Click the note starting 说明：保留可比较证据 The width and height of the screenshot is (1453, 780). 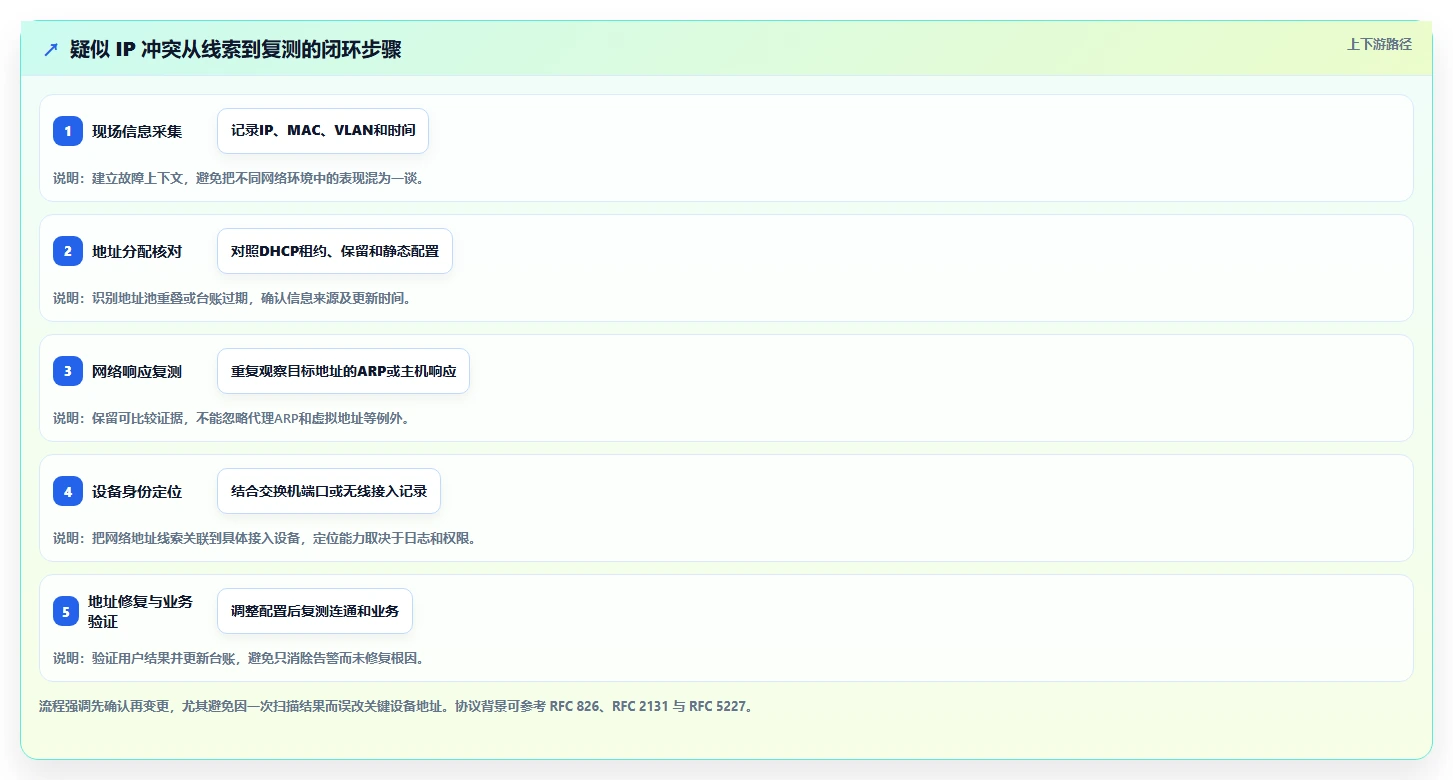(232, 418)
